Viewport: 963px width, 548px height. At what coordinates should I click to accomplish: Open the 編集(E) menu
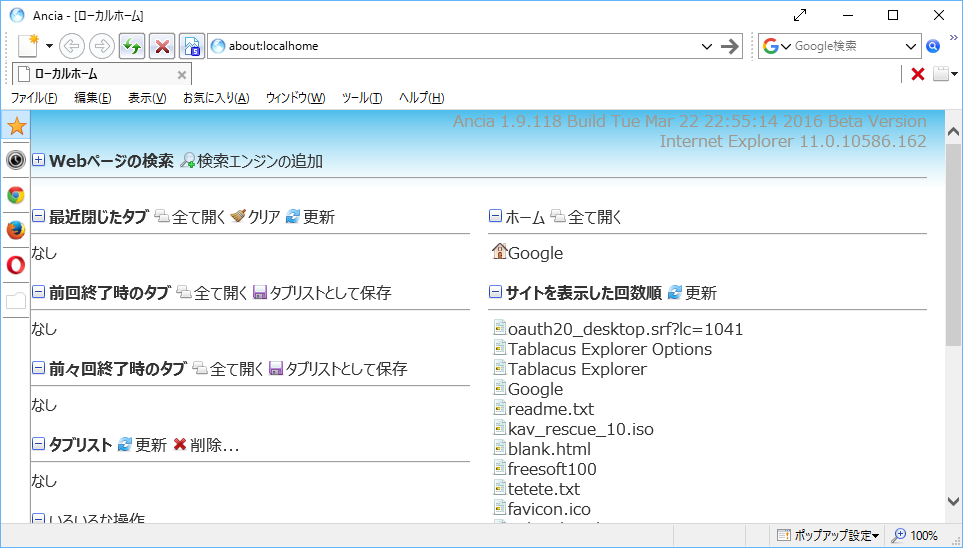(93, 98)
